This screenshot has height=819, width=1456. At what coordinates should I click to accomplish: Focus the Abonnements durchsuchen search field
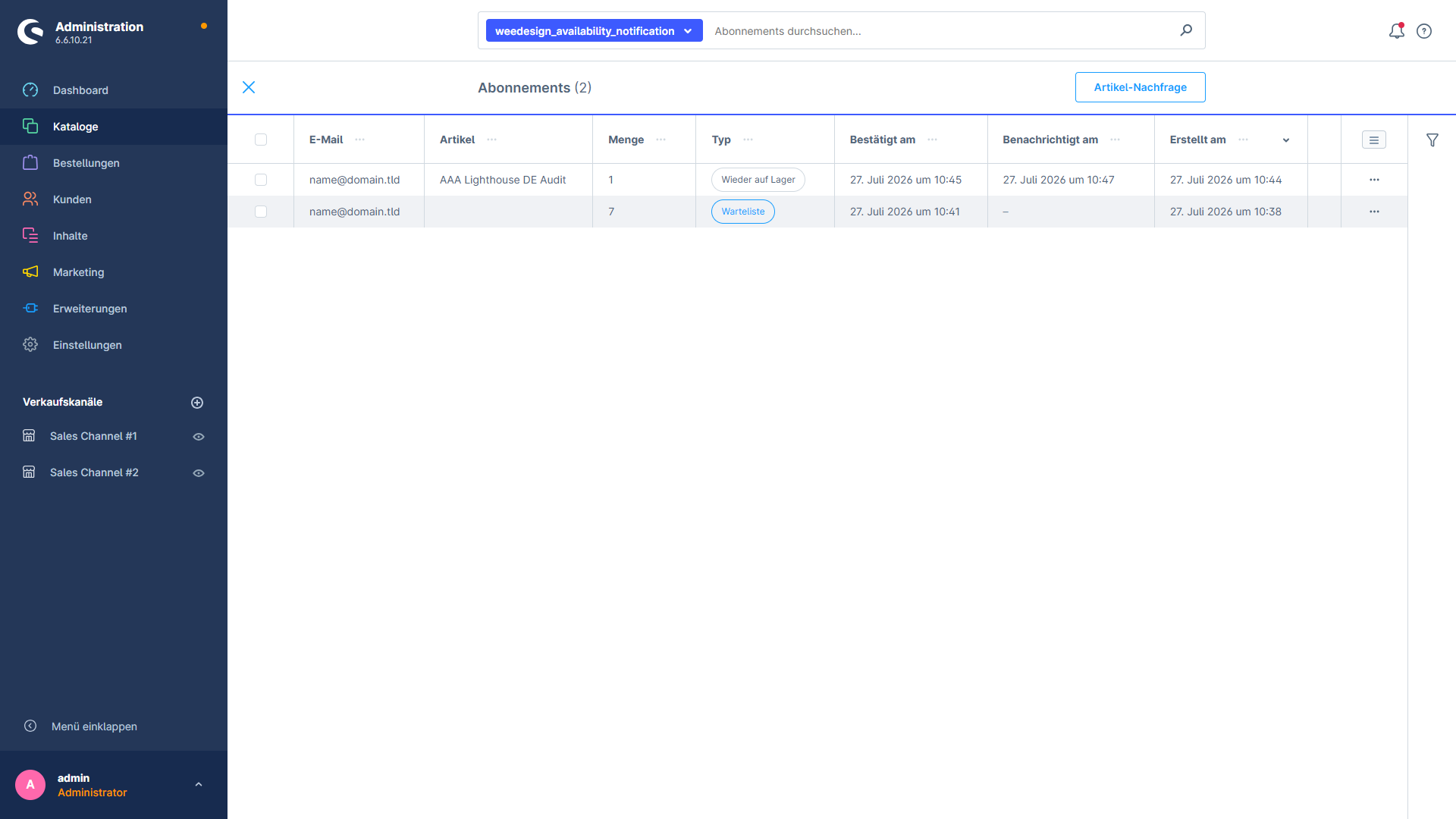click(x=940, y=31)
